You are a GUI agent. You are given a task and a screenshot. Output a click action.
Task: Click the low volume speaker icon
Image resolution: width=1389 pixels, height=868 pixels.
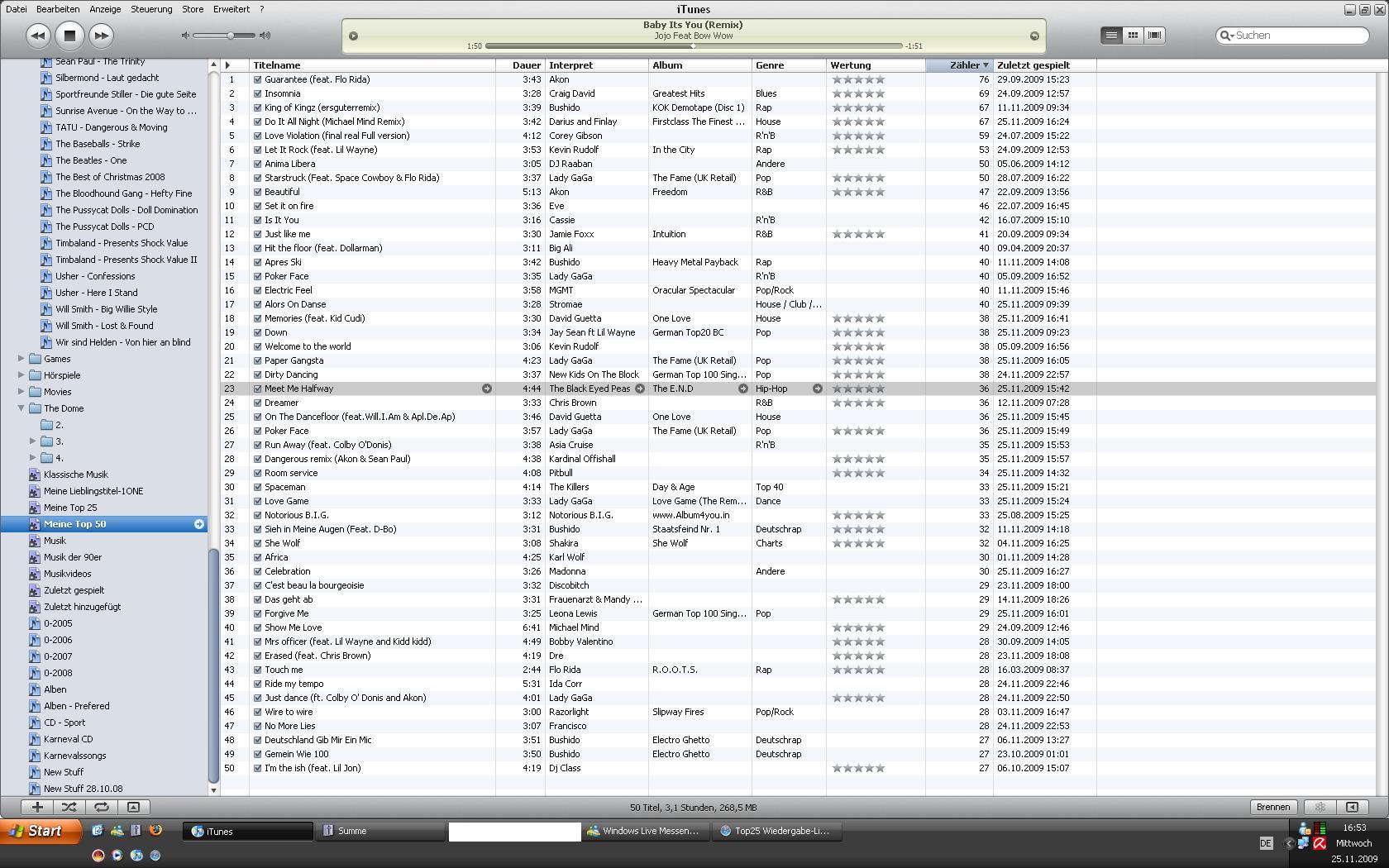click(x=186, y=36)
